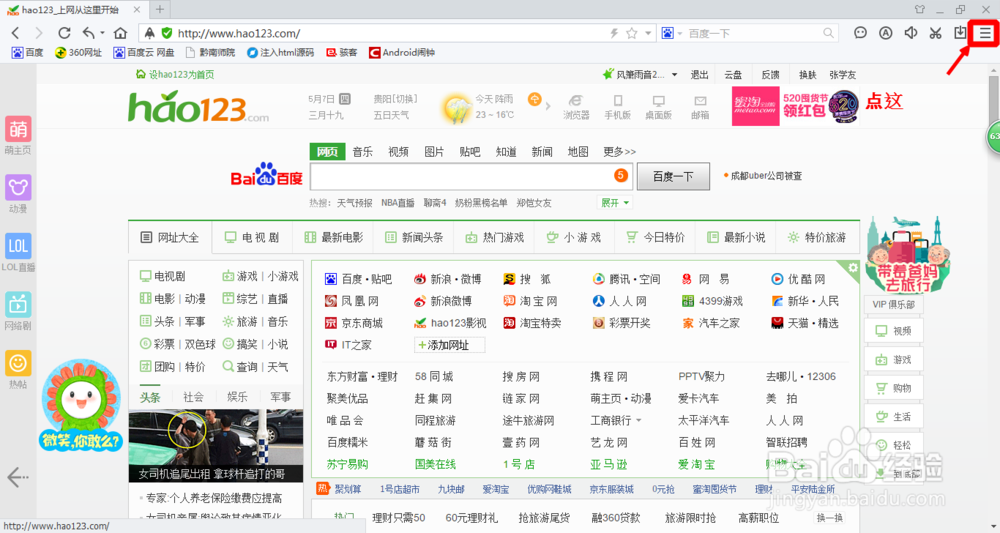1000x533 pixels.
Task: Switch to the 电视剧 navigation tab
Action: pyautogui.click(x=251, y=237)
